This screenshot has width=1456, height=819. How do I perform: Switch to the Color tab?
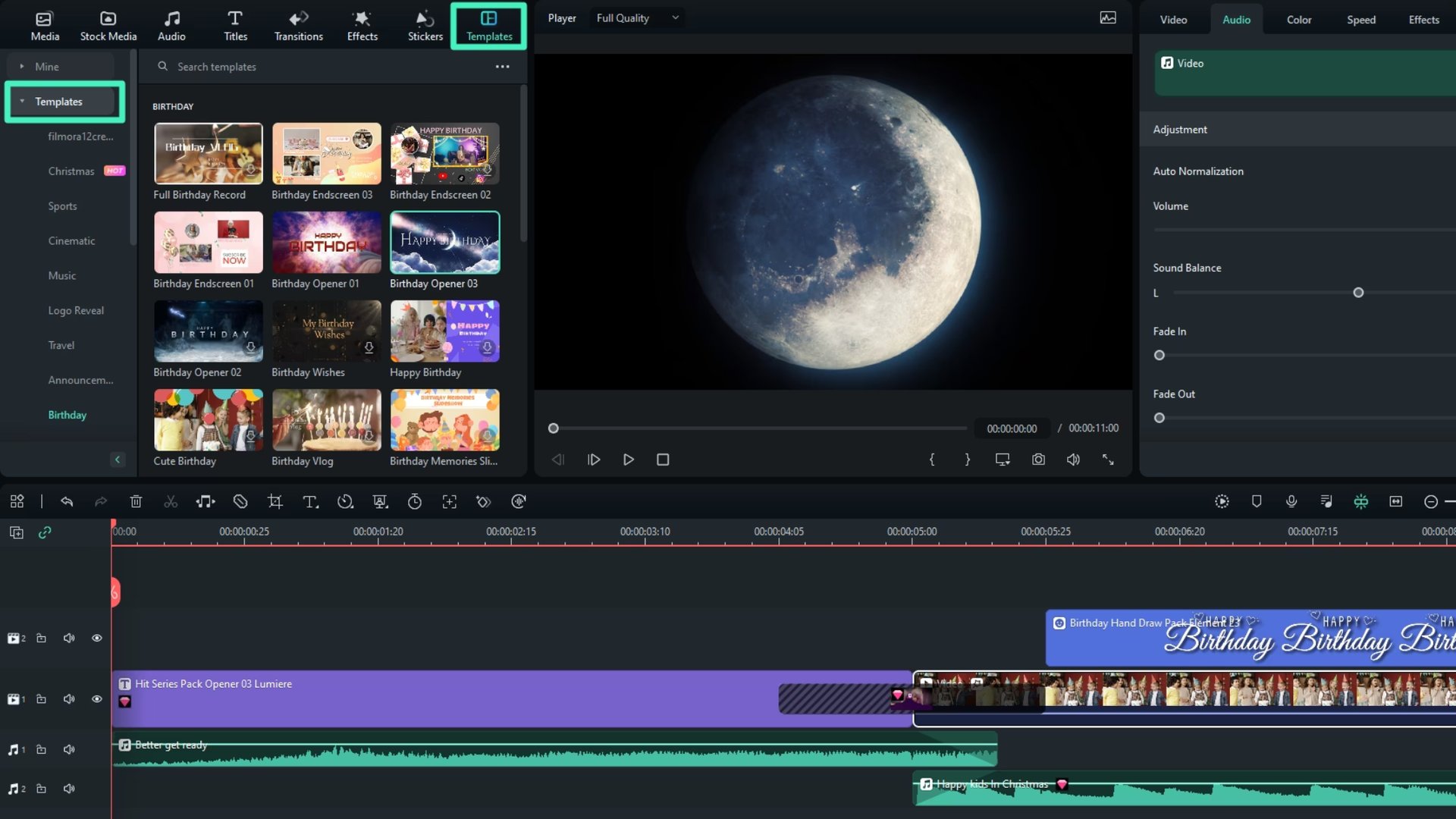1298,20
